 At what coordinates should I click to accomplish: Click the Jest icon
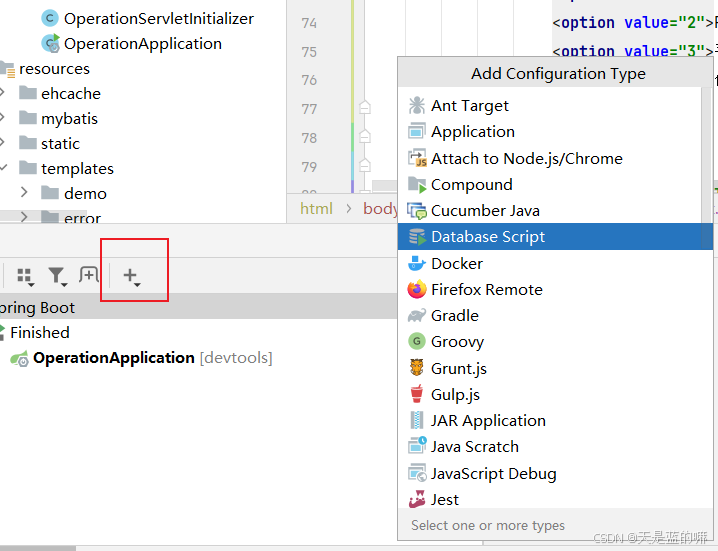[x=417, y=499]
